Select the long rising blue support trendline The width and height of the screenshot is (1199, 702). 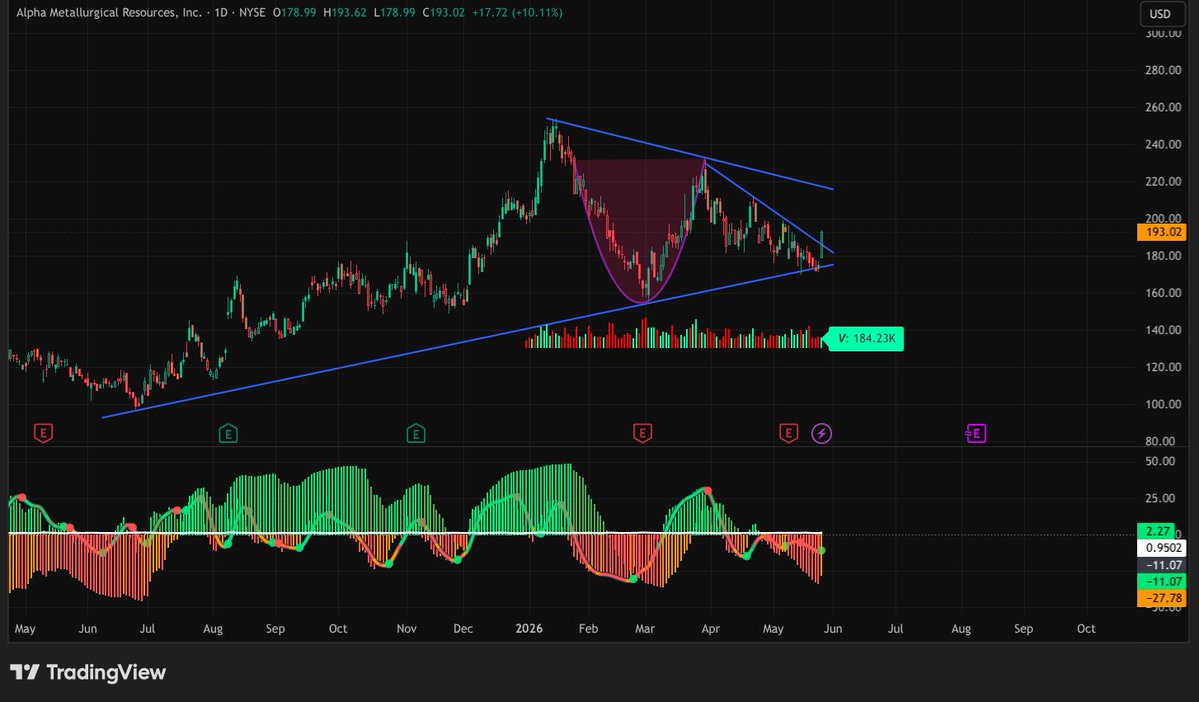[466, 342]
